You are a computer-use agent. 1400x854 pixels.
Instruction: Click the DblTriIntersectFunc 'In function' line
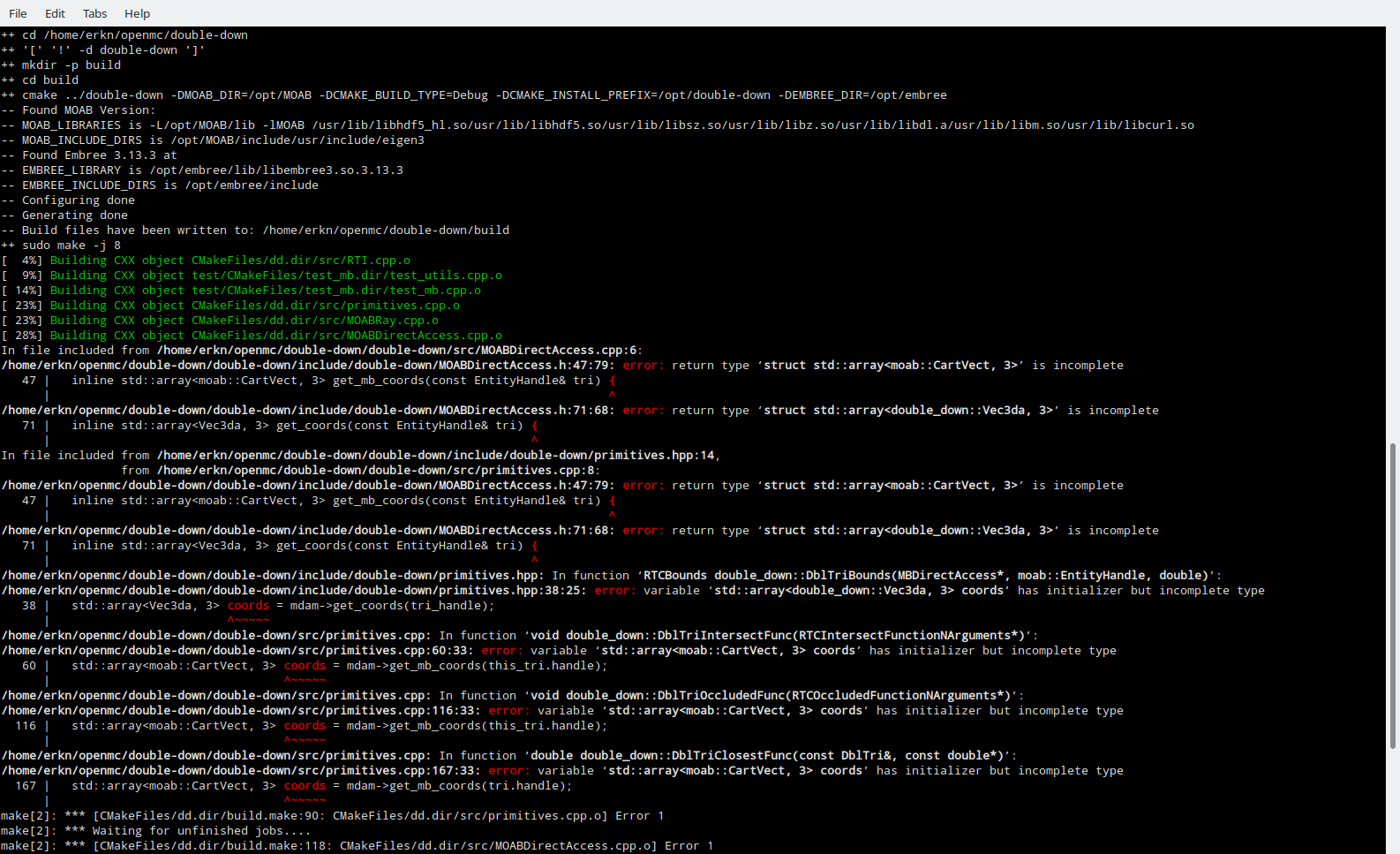520,636
